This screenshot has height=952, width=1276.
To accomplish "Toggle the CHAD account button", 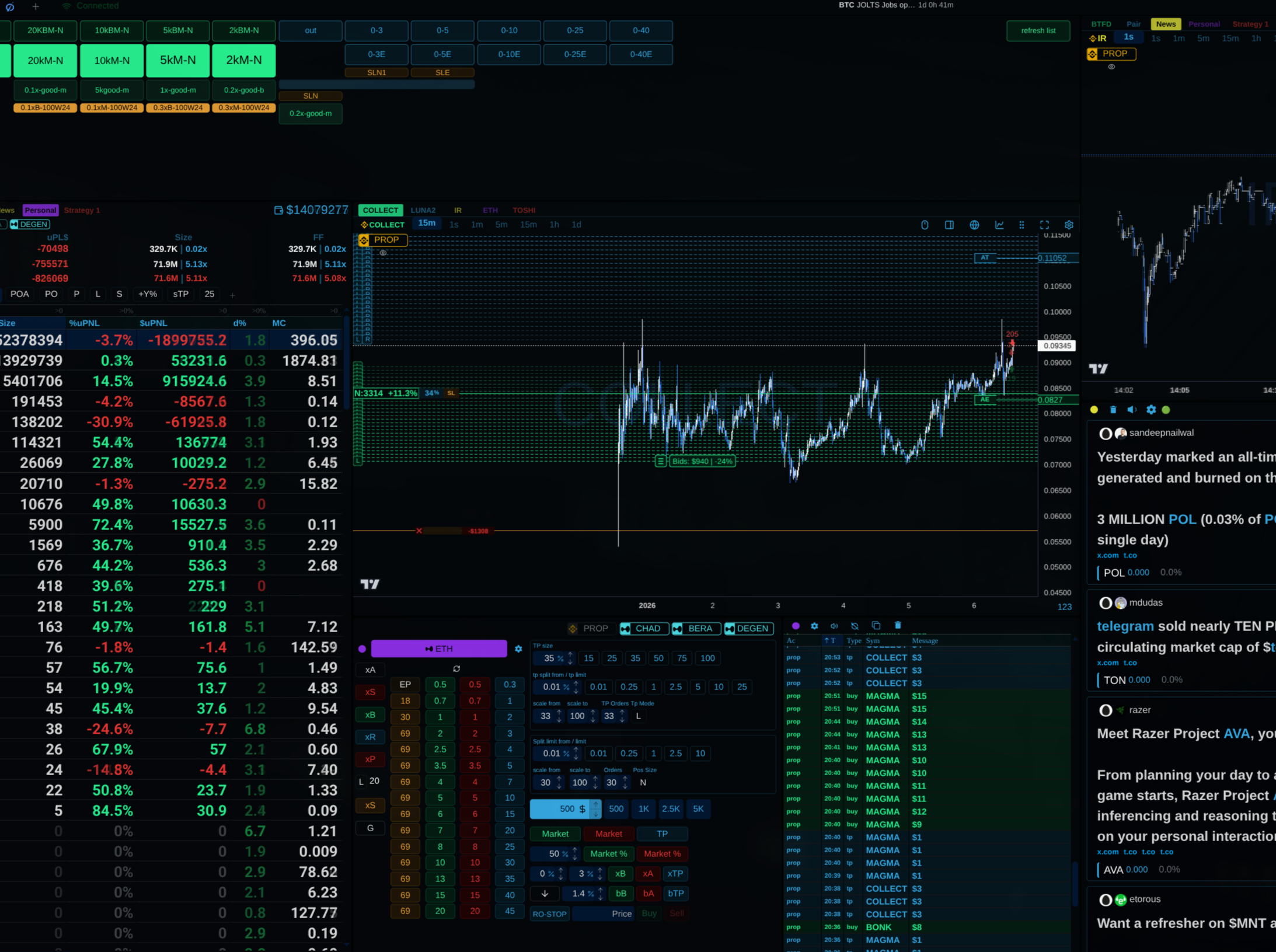I will (x=644, y=628).
